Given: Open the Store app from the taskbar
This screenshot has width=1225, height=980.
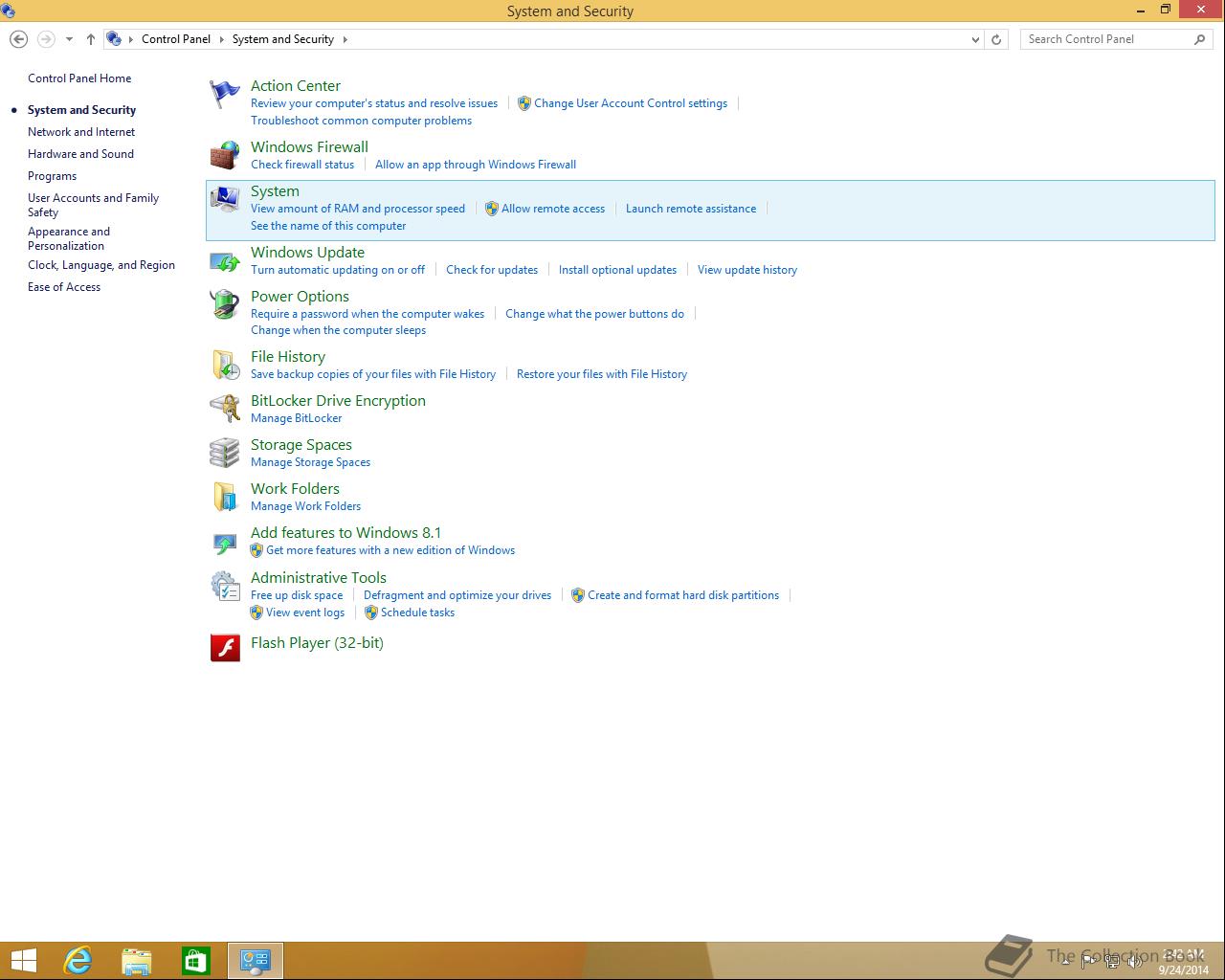Looking at the screenshot, I should 196,961.
